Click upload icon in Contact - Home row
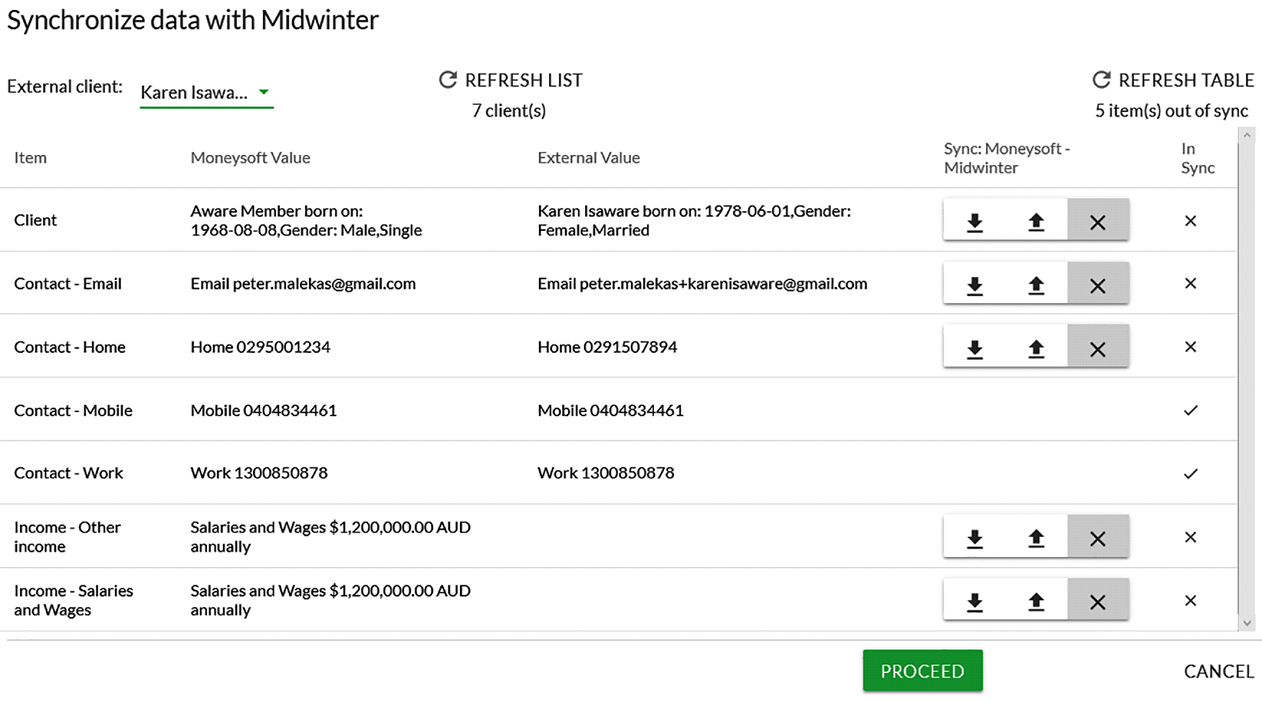Viewport: 1262px width, 702px height. (x=1036, y=347)
